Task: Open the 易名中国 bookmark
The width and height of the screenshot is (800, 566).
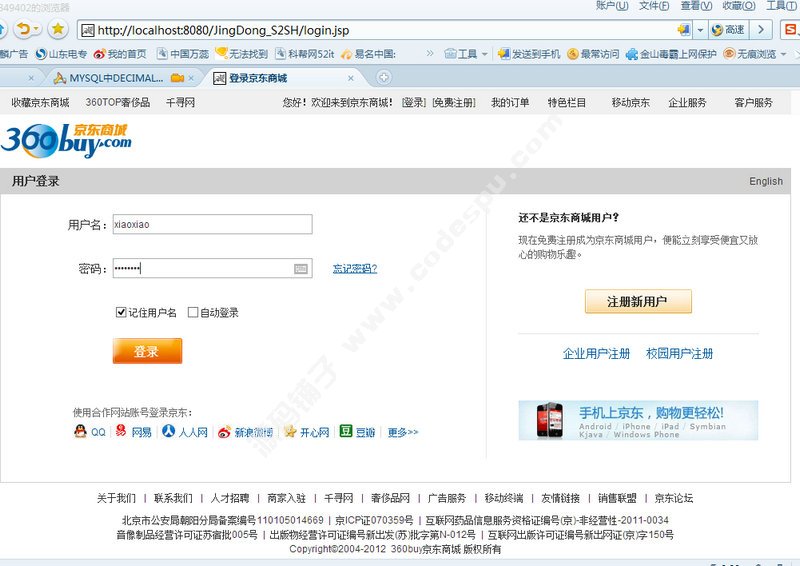Action: (x=368, y=54)
